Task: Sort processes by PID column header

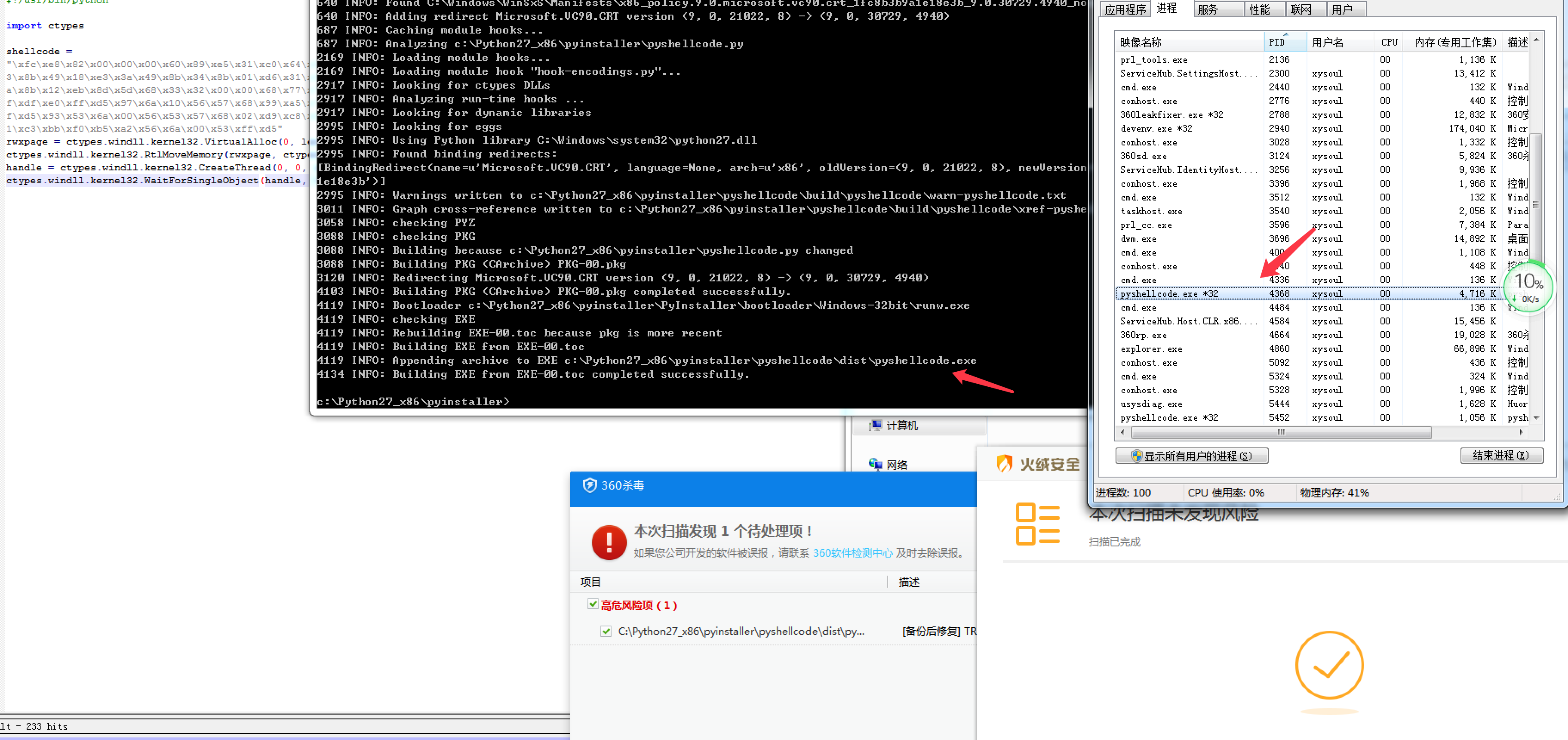Action: click(1285, 42)
